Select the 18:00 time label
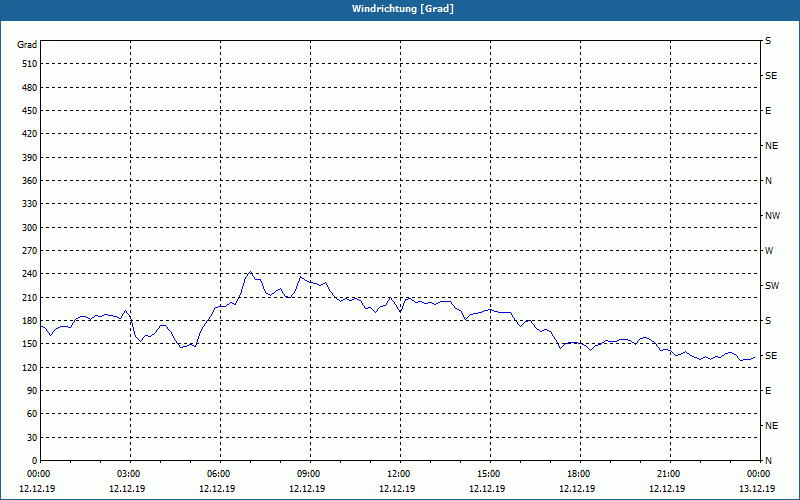The height and width of the screenshot is (500, 800). (x=580, y=474)
